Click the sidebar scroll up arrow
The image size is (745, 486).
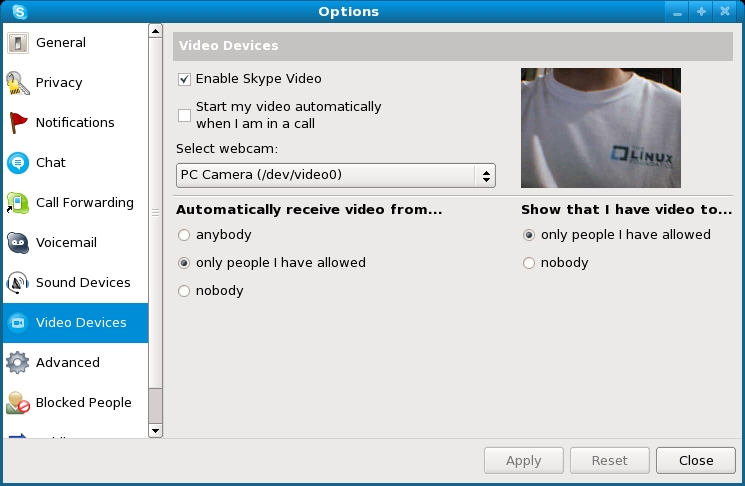click(155, 31)
